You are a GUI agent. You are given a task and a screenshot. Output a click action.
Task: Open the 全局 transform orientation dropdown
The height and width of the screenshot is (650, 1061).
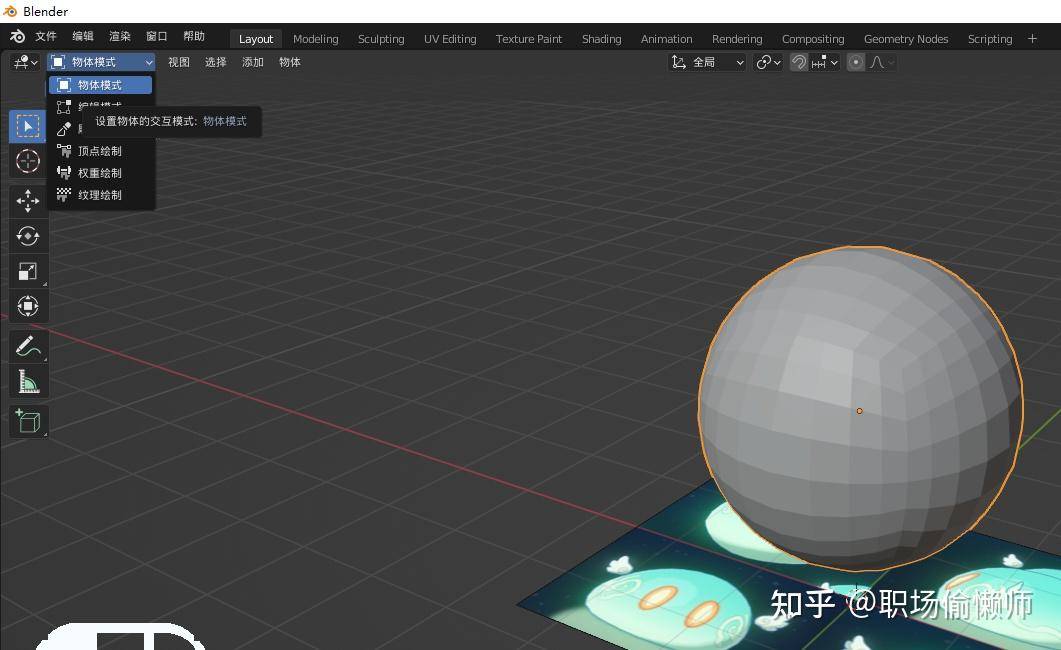pyautogui.click(x=707, y=62)
